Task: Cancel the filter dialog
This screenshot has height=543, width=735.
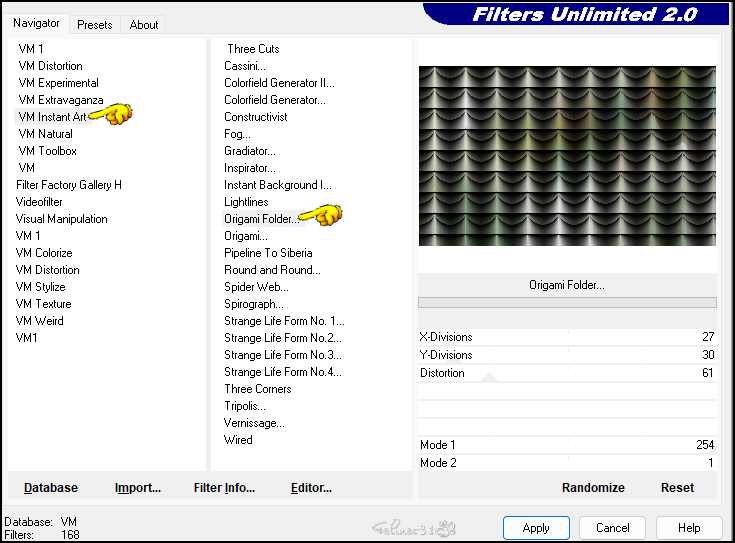Action: [613, 528]
